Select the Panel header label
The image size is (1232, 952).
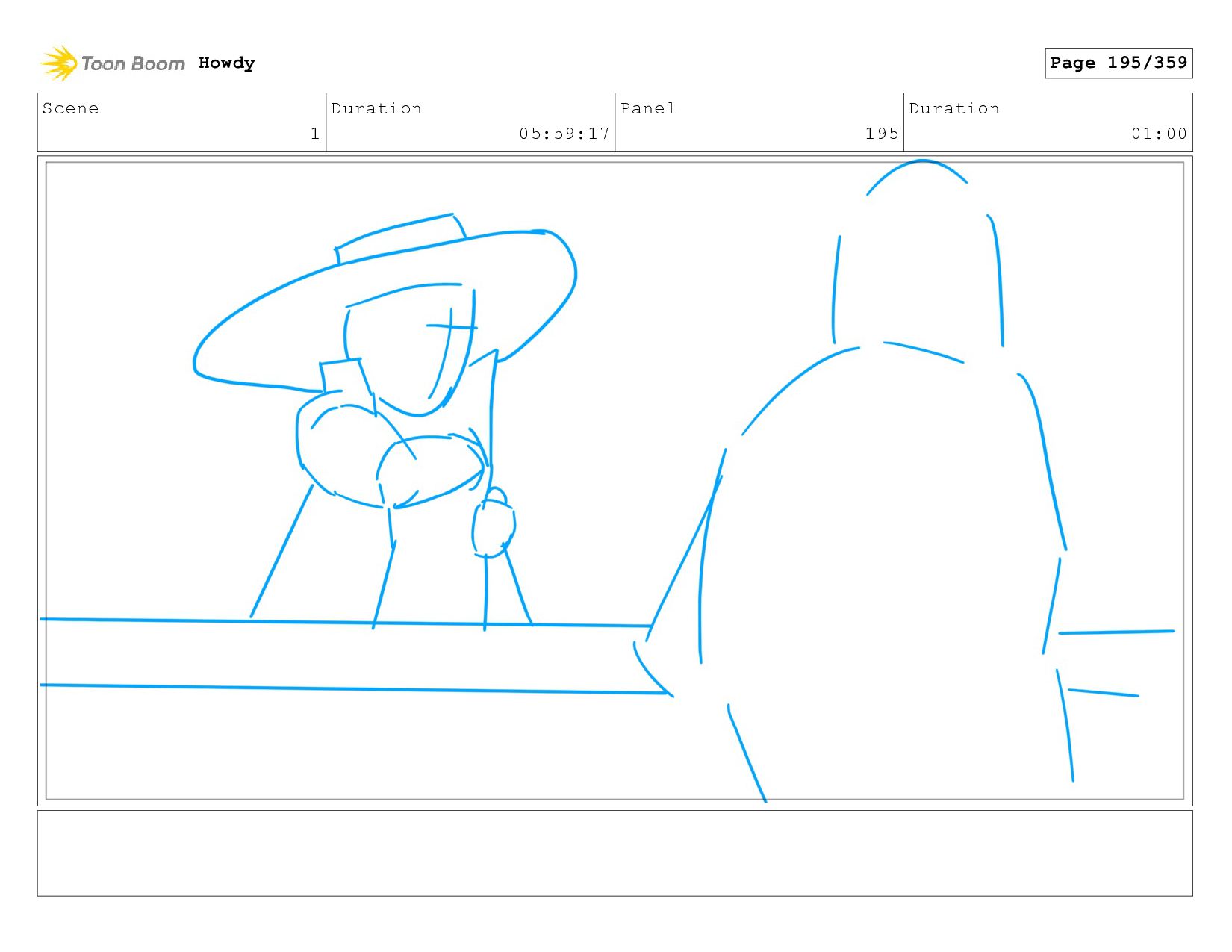coord(648,108)
